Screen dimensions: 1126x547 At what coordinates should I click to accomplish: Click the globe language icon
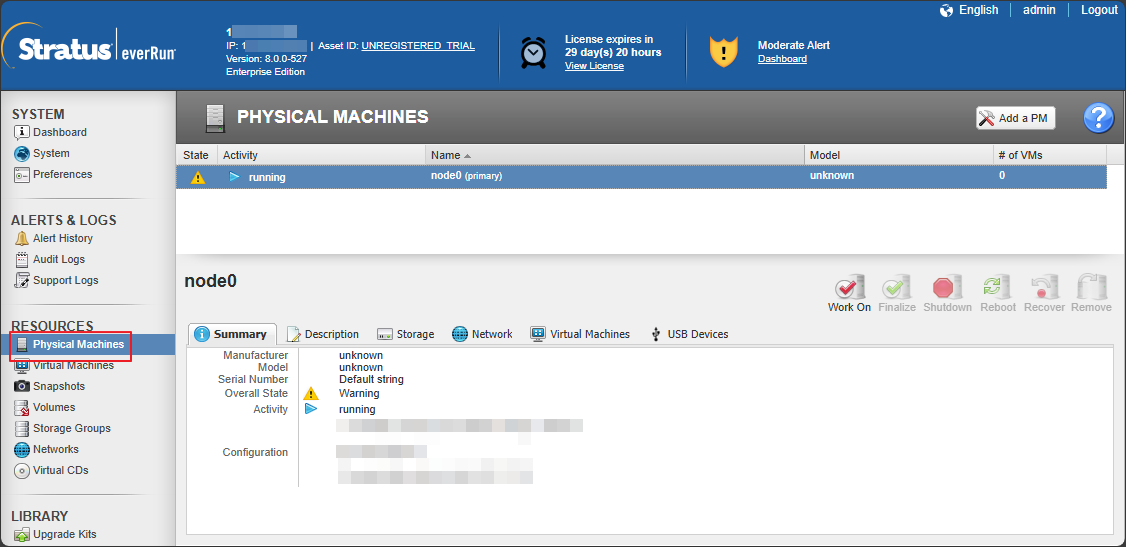tap(946, 10)
